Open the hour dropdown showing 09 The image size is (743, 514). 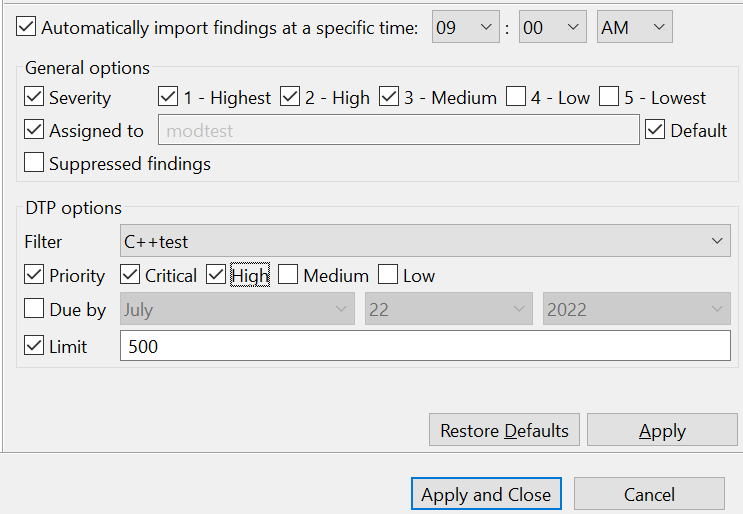coord(465,27)
